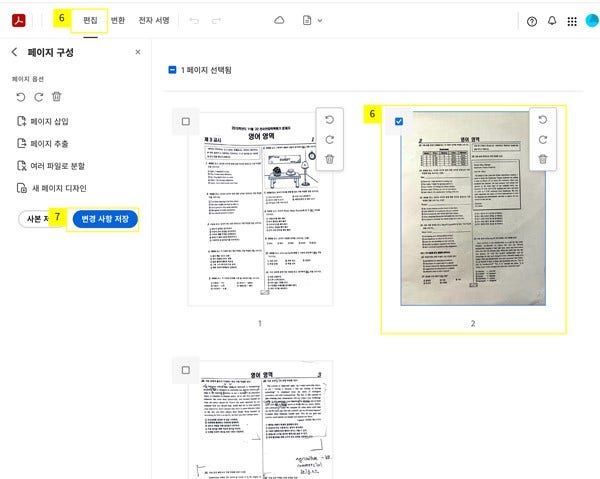This screenshot has height=479, width=600.
Task: Rotate page 2 clockwise
Action: (x=543, y=140)
